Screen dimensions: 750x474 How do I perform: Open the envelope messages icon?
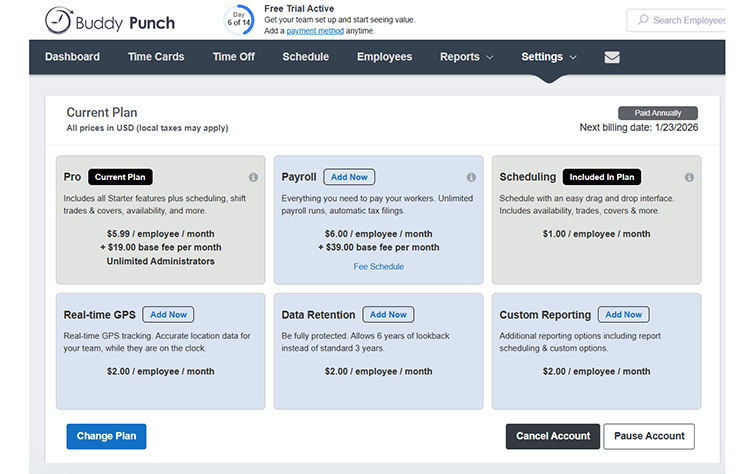[x=612, y=57]
